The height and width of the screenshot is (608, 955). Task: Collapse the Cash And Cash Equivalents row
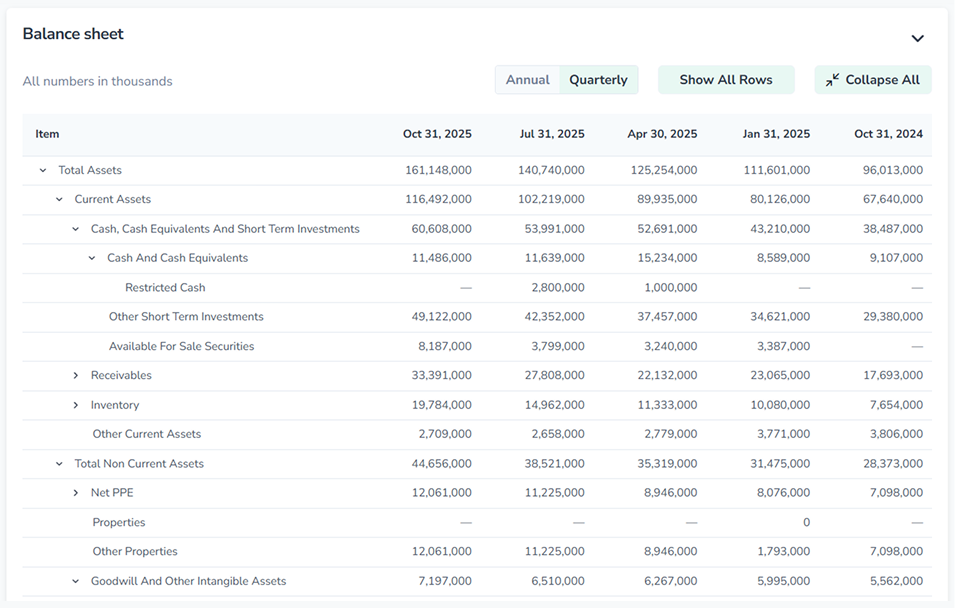92,258
